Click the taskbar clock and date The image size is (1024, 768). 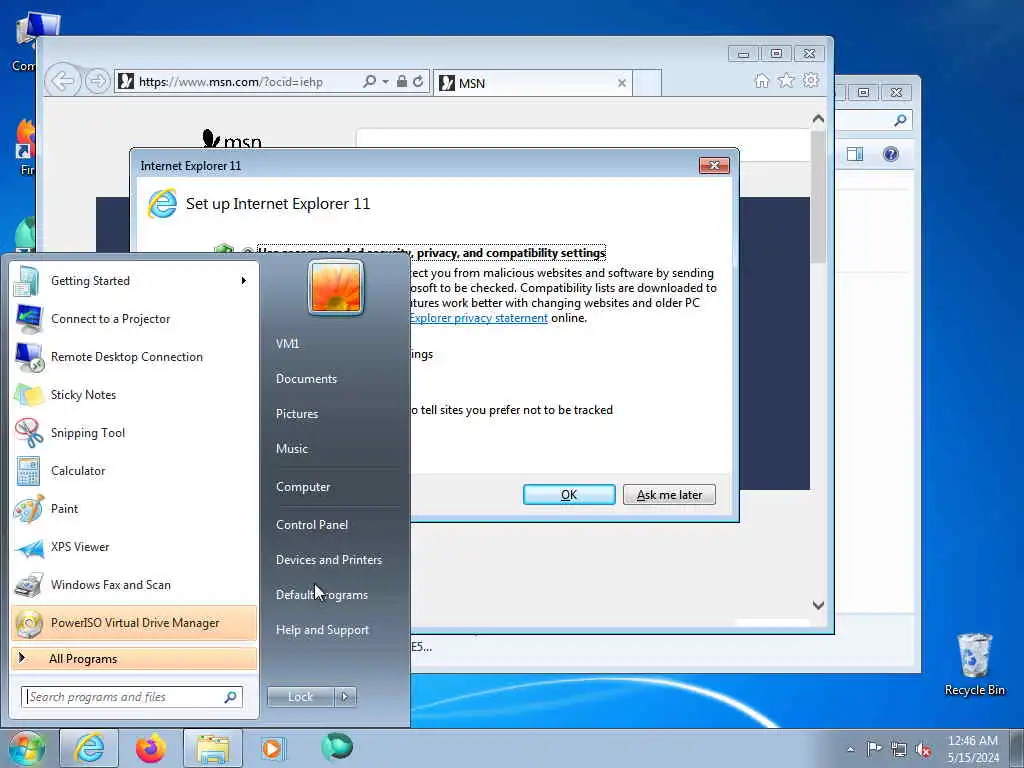pos(973,749)
